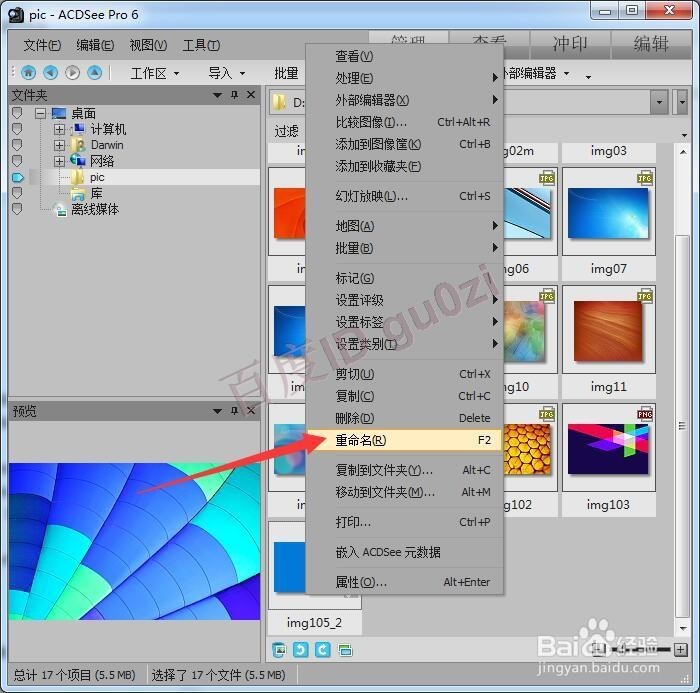Switch to the 编辑 mode tab

click(651, 45)
